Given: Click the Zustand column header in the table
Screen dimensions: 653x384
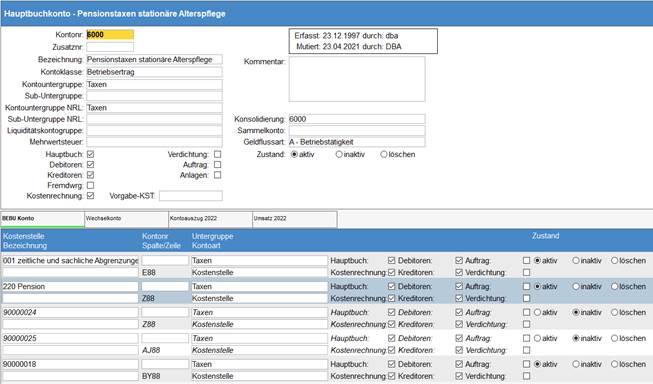Looking at the screenshot, I should pos(545,236).
